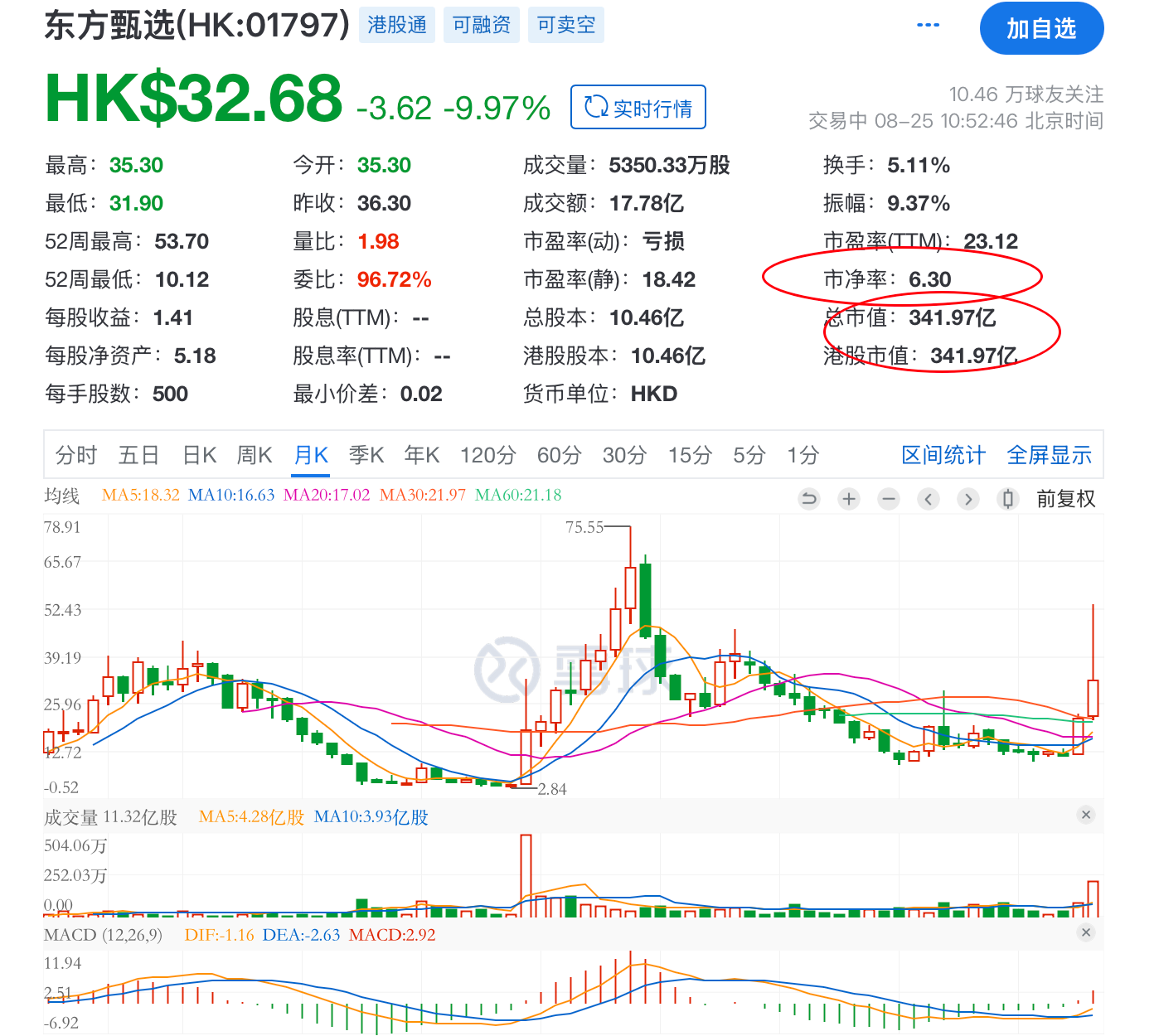Show the 60分 minute chart
This screenshot has height=1036, width=1159.
click(560, 455)
